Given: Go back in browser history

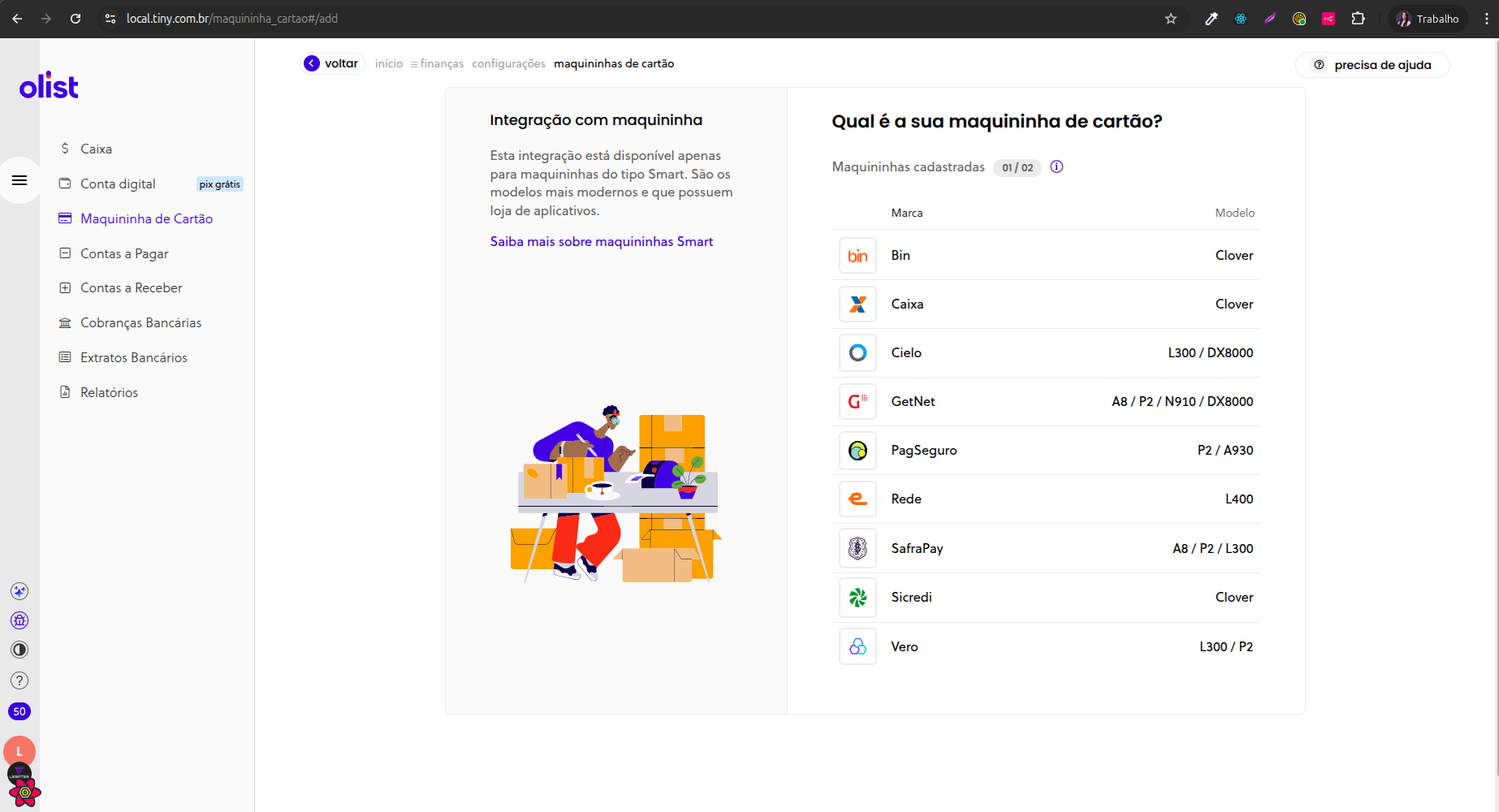Looking at the screenshot, I should coord(17,19).
